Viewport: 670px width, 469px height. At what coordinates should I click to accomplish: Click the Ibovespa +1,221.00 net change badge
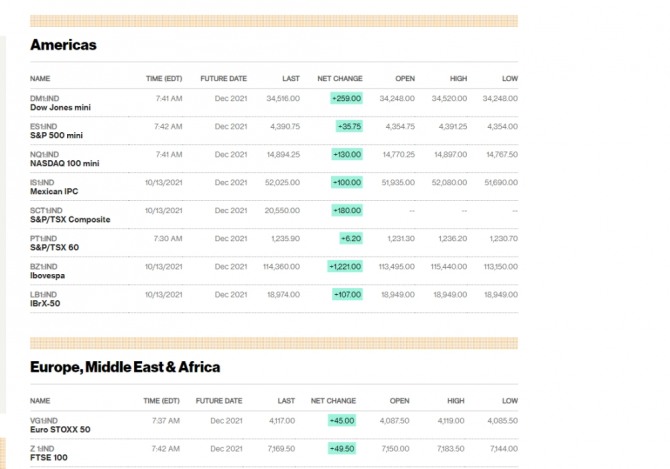[345, 266]
